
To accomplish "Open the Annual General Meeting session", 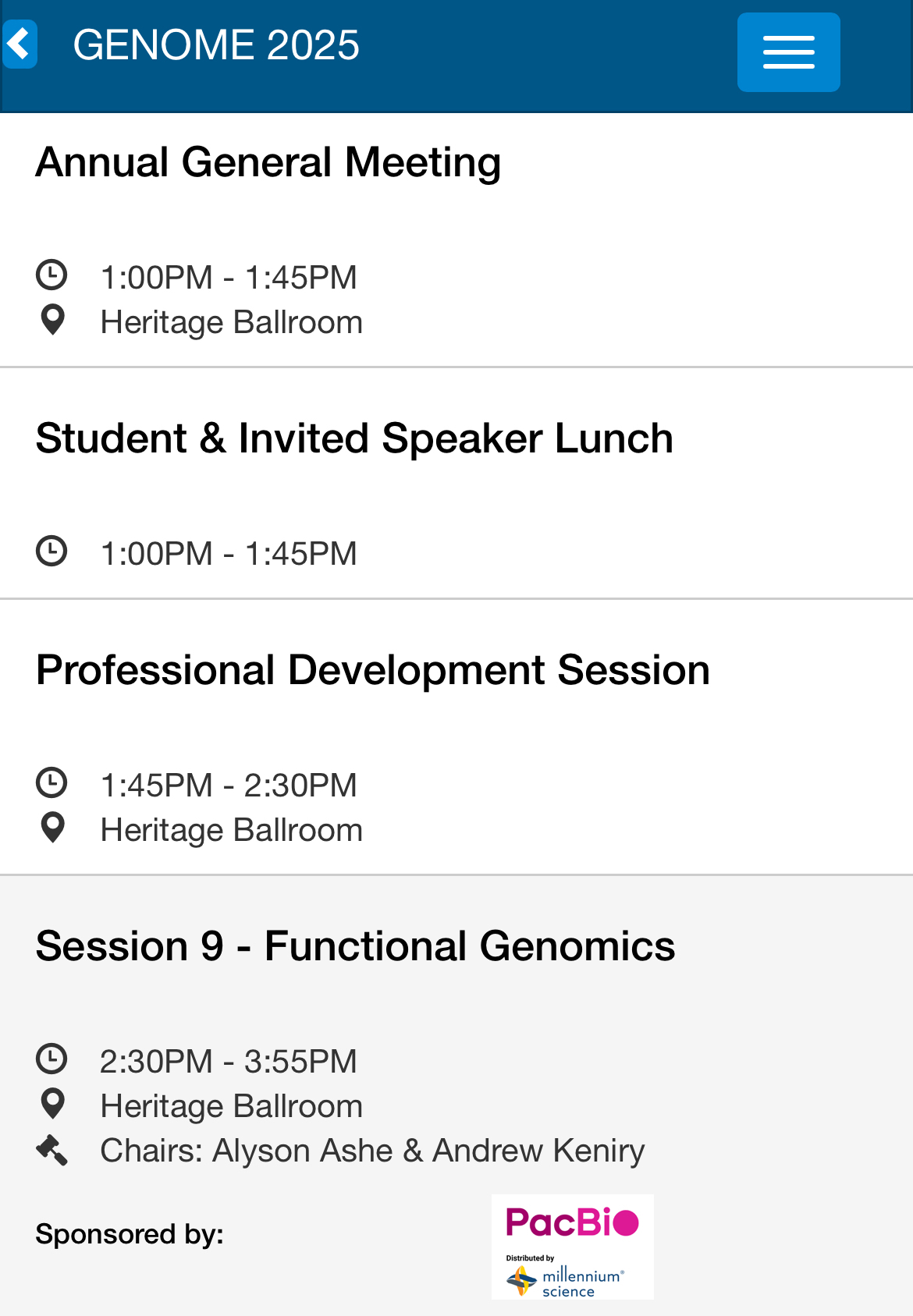I will coord(268,162).
